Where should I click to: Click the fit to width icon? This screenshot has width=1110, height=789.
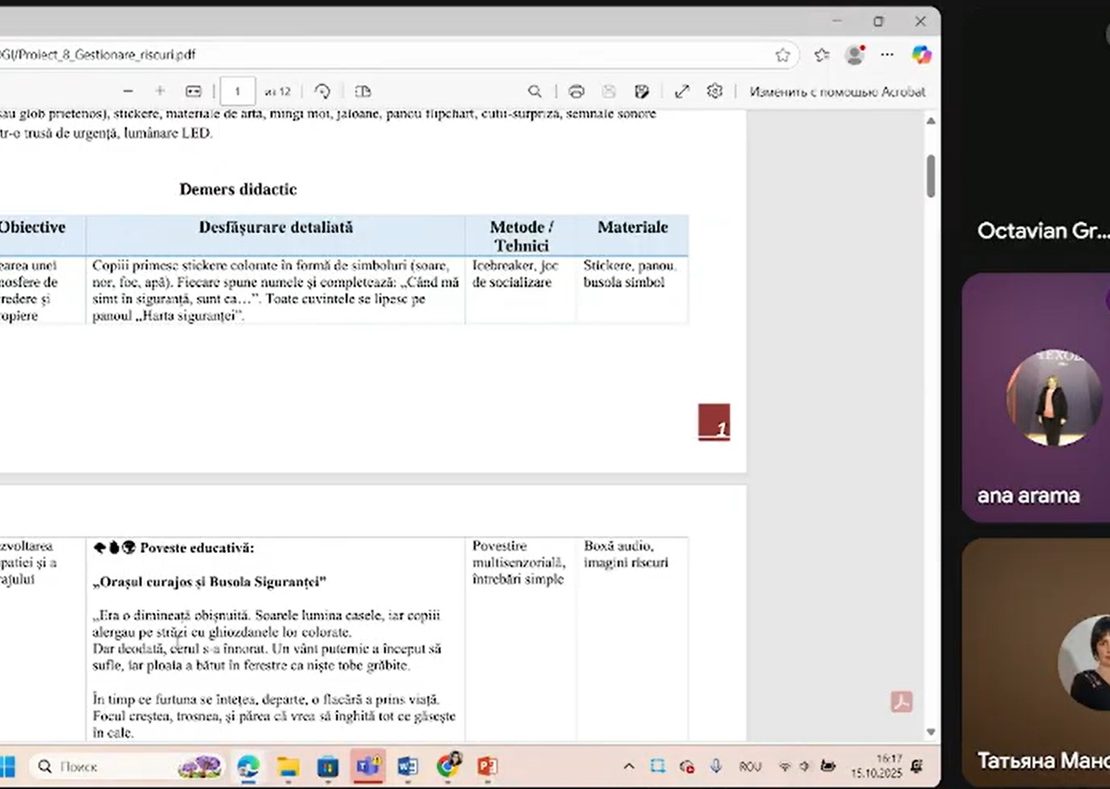tap(194, 91)
